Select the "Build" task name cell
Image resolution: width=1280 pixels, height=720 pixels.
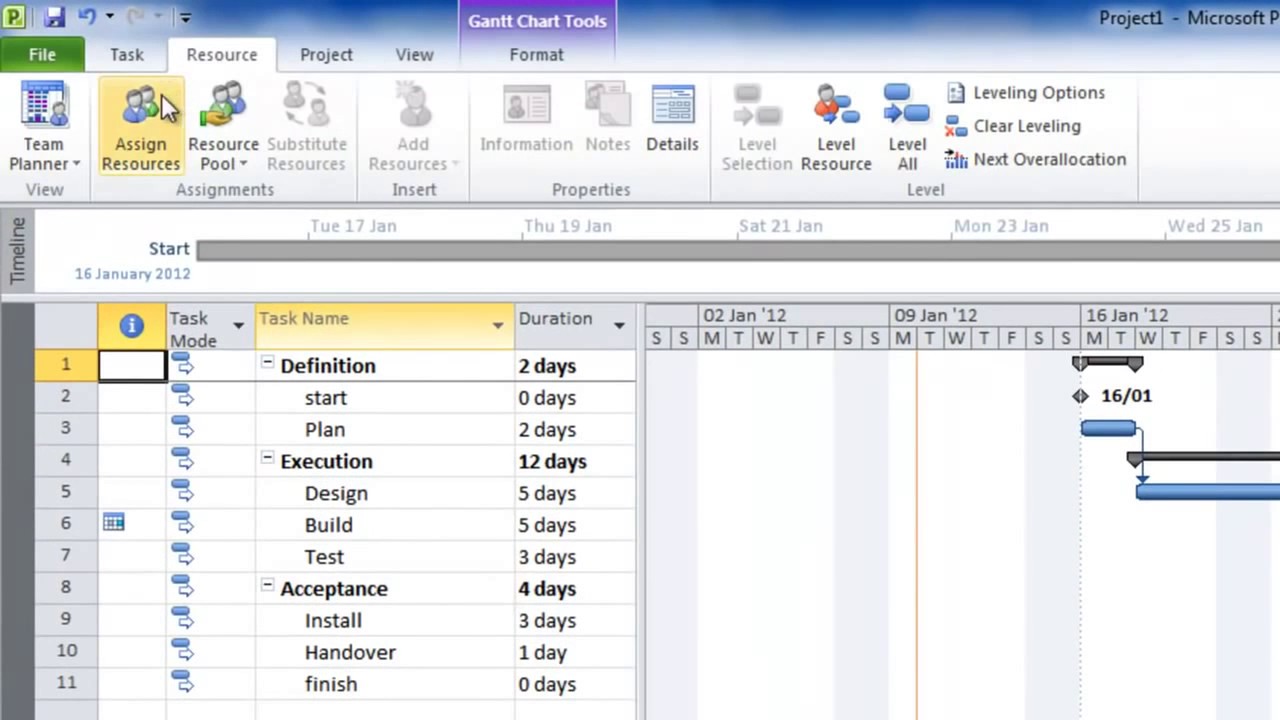coord(385,525)
